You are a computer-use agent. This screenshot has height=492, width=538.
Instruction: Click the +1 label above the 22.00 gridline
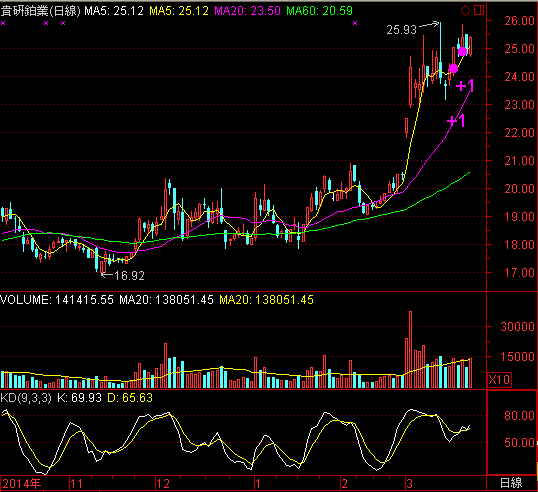tap(456, 121)
